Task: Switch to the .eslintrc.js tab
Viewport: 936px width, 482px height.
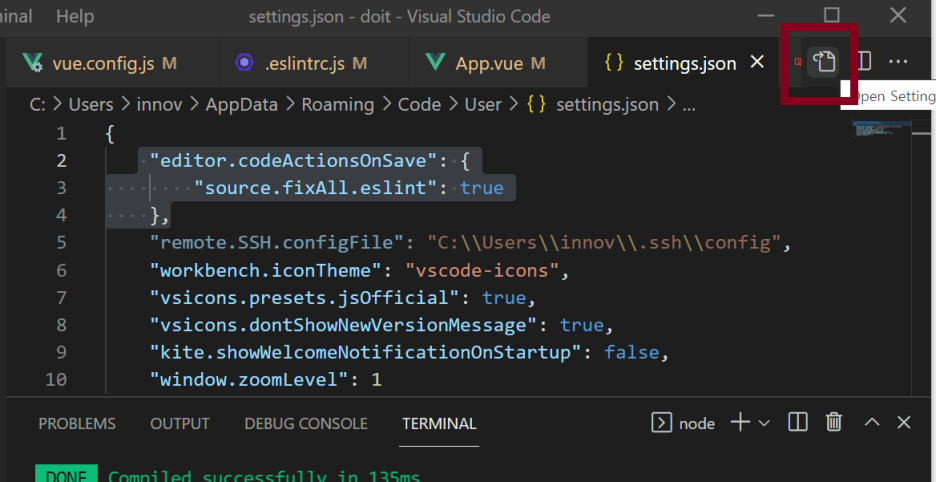Action: tap(314, 63)
